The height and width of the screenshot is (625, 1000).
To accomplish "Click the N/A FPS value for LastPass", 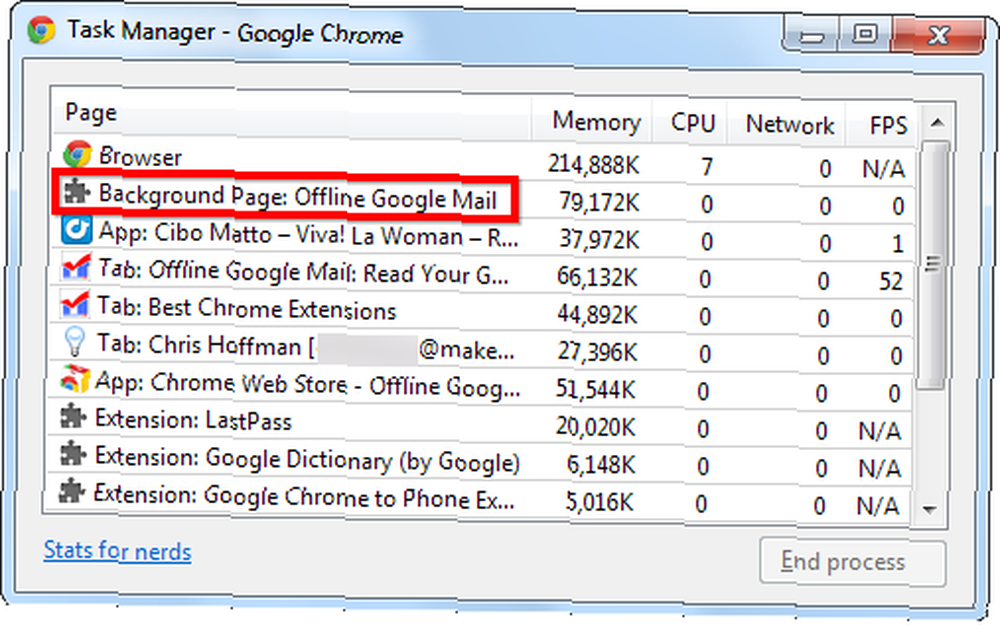I will (879, 431).
